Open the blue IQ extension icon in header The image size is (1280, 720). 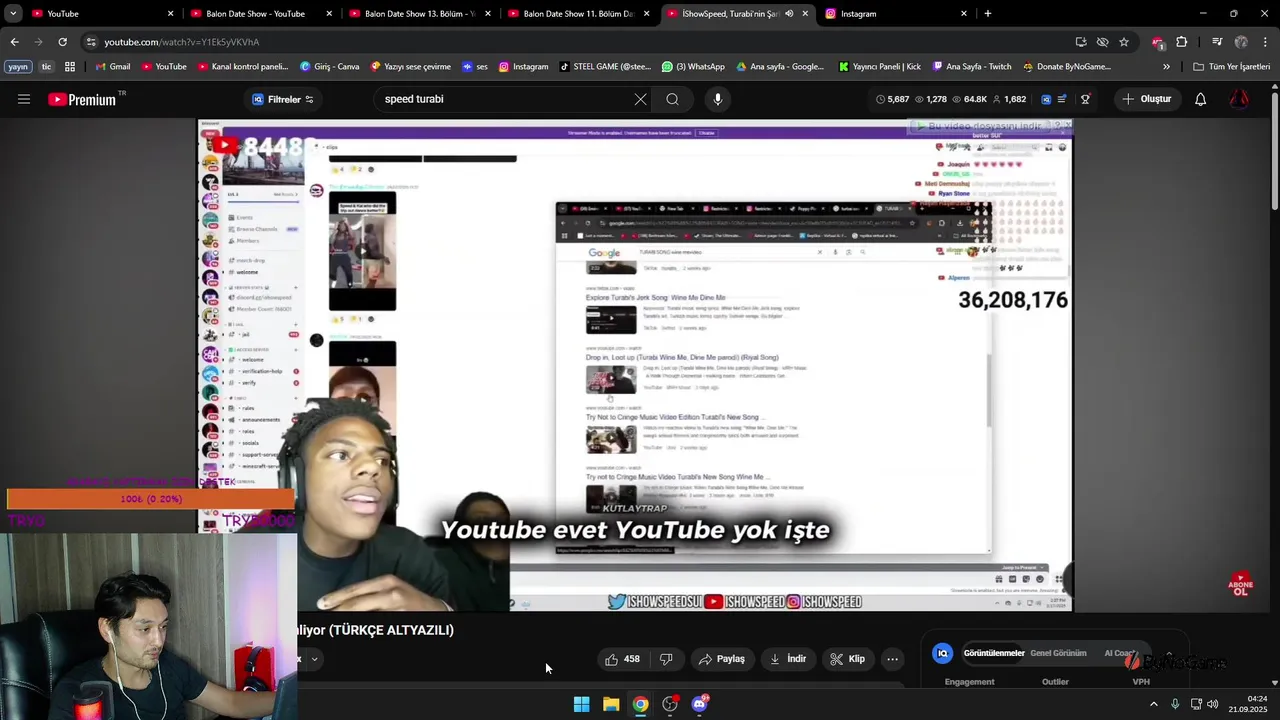pos(1046,99)
